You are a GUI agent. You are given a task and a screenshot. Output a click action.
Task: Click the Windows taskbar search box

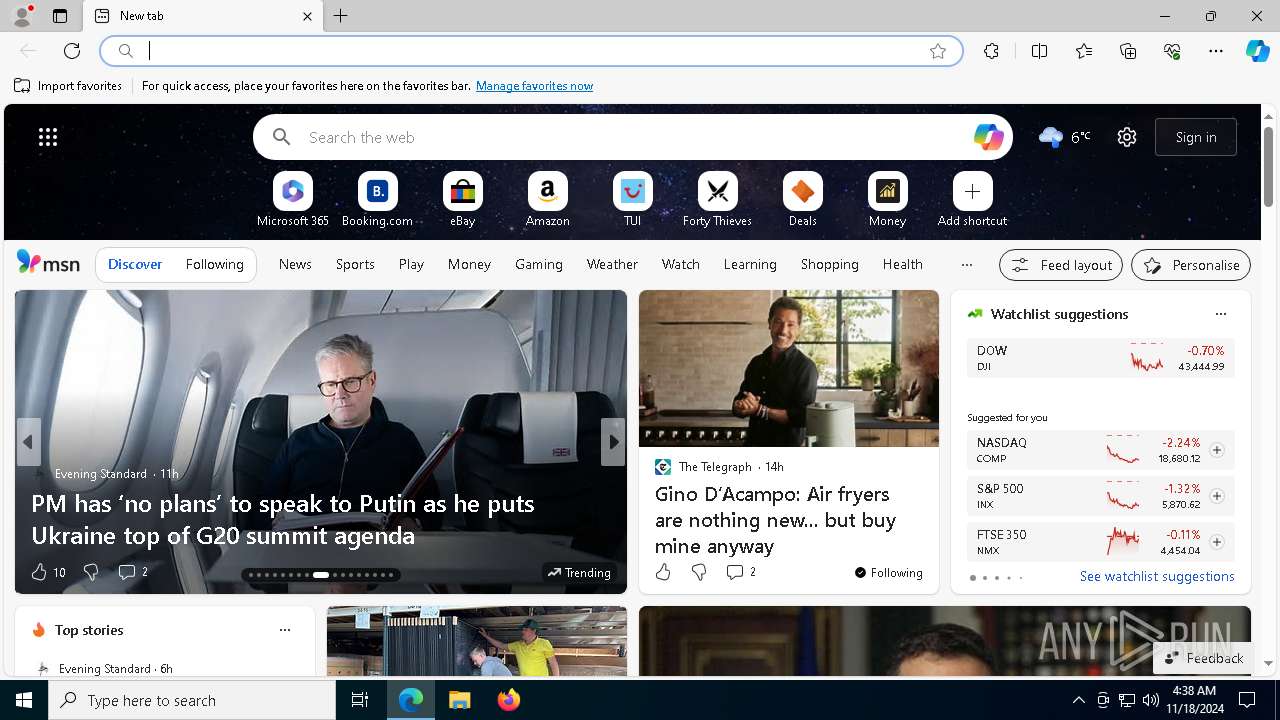(x=192, y=700)
